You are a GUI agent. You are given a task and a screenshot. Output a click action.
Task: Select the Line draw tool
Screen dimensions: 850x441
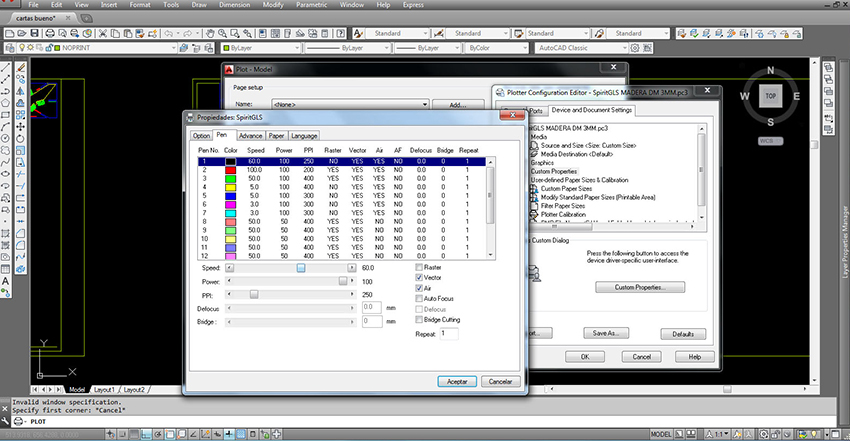point(5,68)
